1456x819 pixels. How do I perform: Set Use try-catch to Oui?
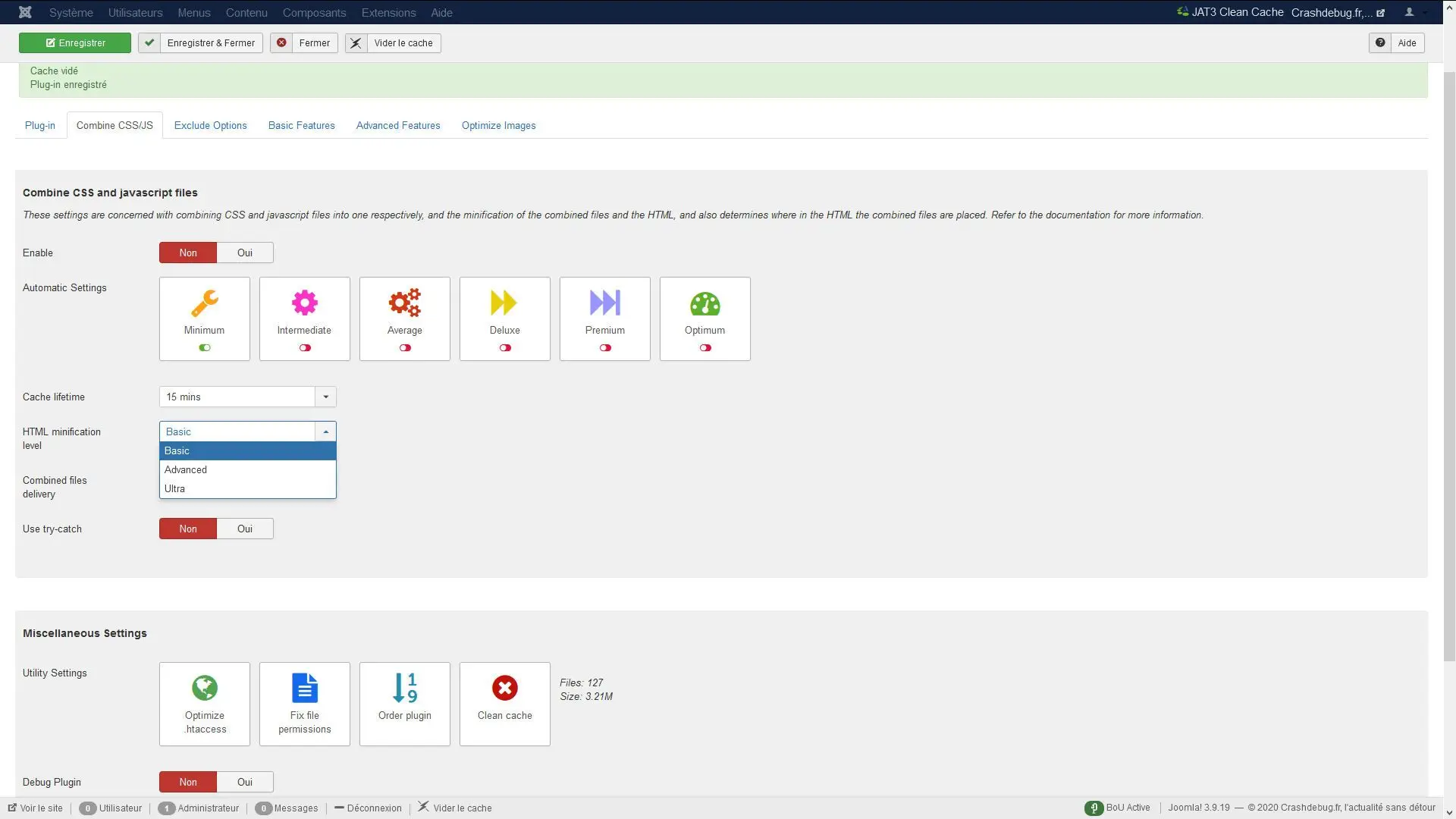click(245, 529)
